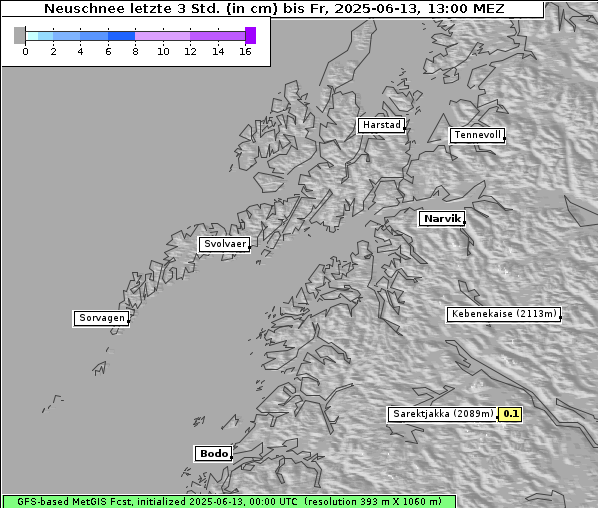Click the Sarektjakka (2089m) mountain label
Screen dimensions: 598x508
click(x=443, y=414)
